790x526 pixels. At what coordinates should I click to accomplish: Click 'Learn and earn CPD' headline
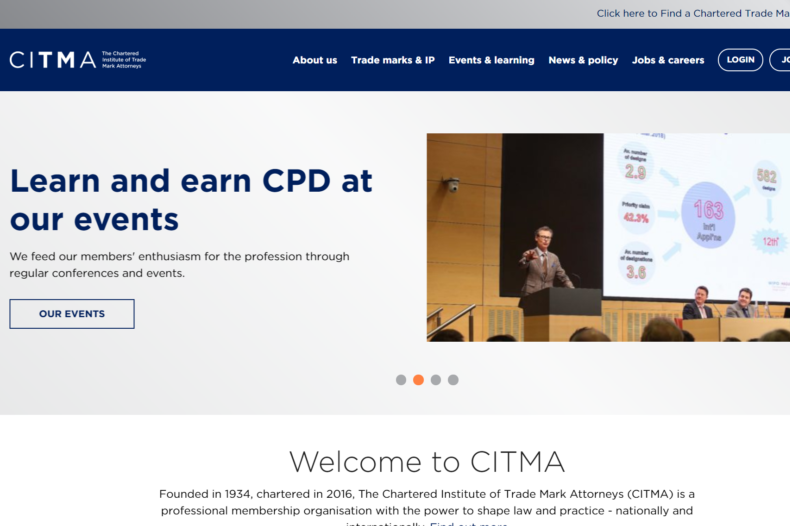point(191,200)
